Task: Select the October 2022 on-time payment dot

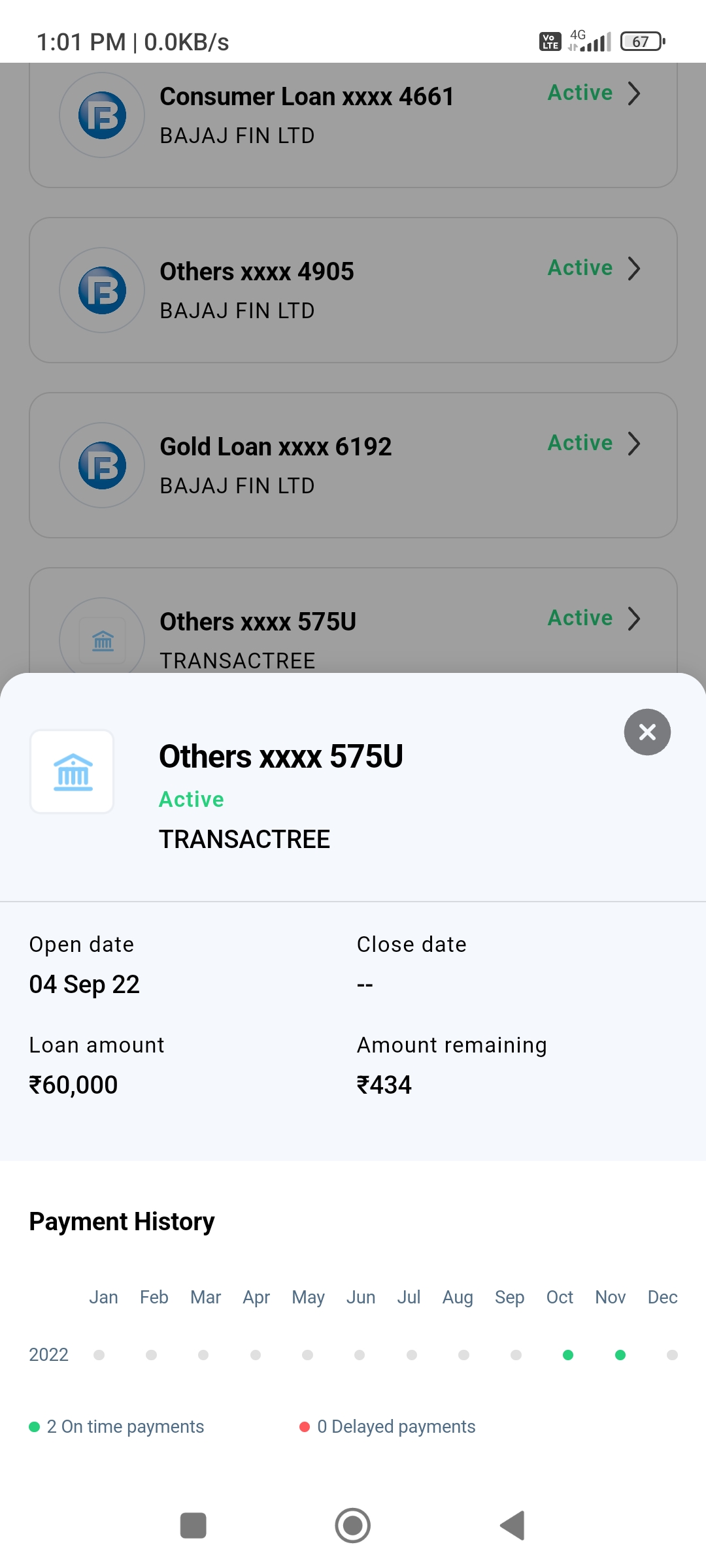Action: [x=568, y=1355]
